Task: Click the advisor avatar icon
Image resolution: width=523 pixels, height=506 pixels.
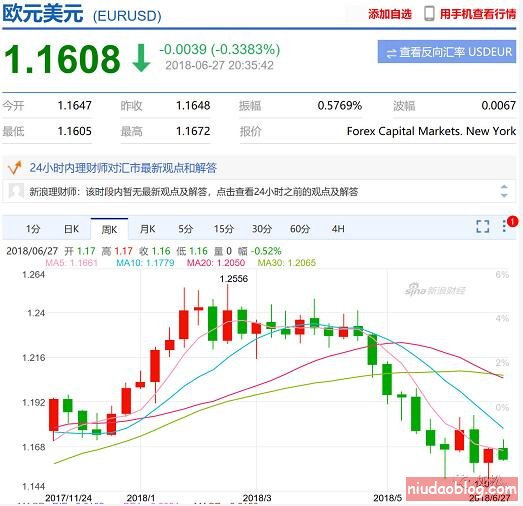Action: (16, 191)
